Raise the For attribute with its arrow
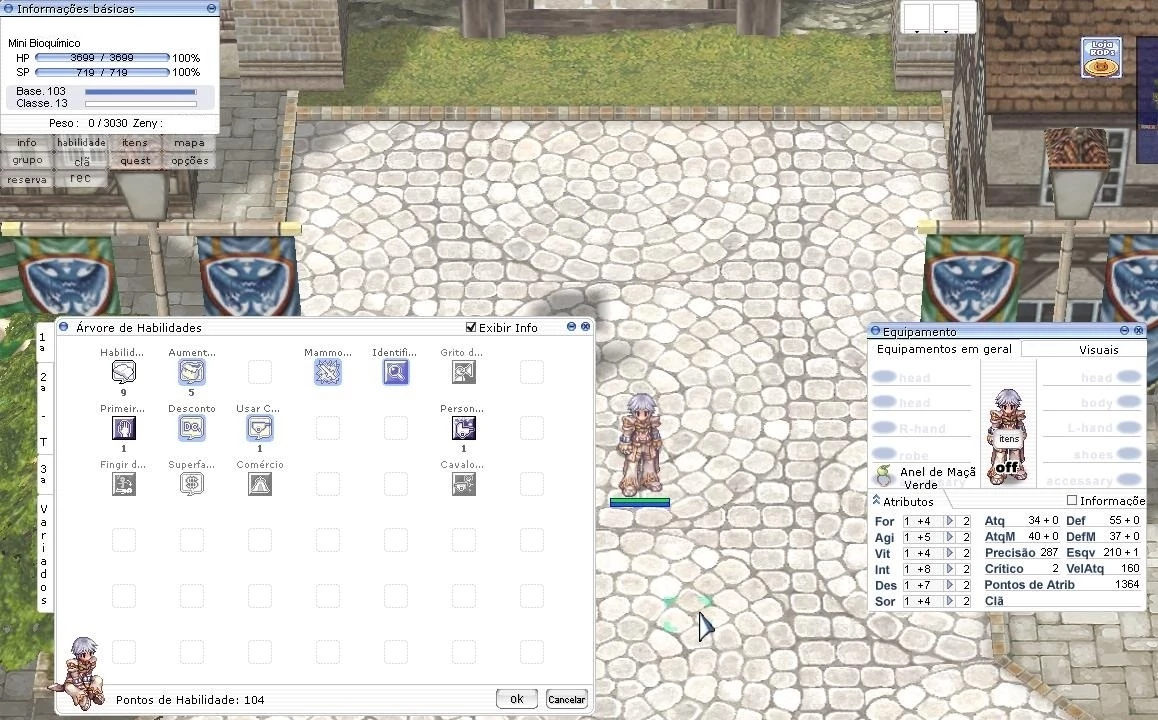 950,521
